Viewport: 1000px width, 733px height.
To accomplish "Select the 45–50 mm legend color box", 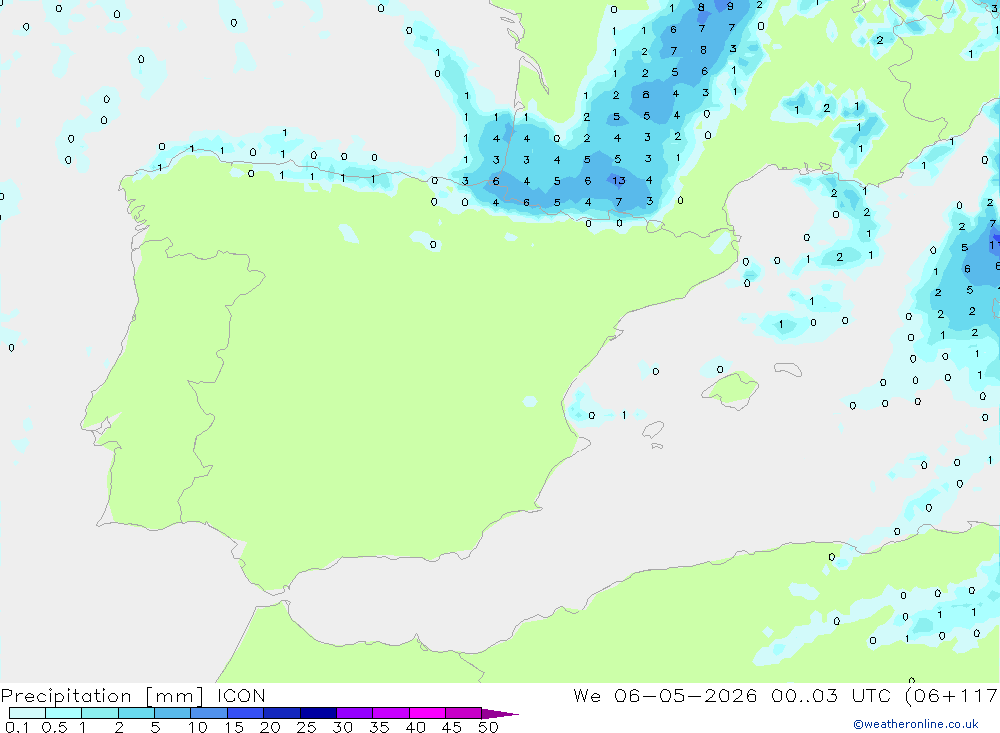I will tap(464, 713).
